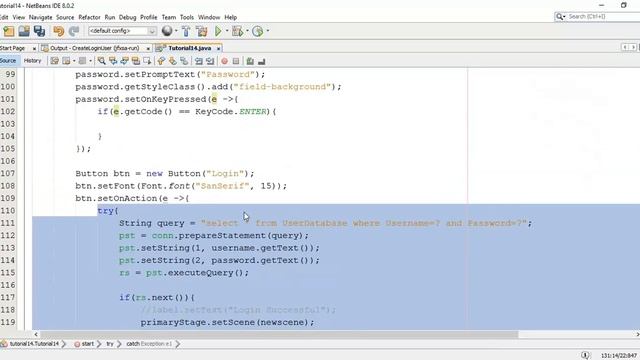
Task: Click Next Bookmark icon
Action: (x=173, y=61)
